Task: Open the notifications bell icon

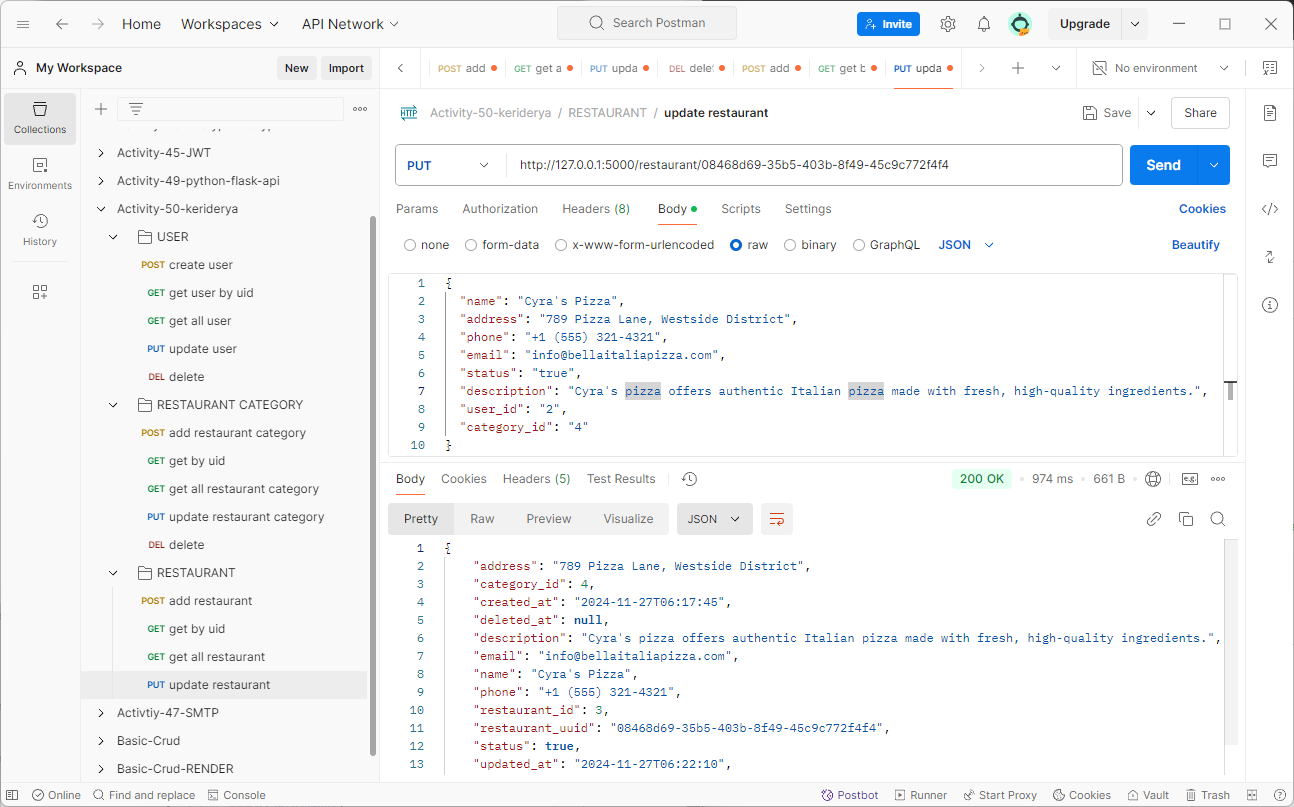Action: (984, 24)
